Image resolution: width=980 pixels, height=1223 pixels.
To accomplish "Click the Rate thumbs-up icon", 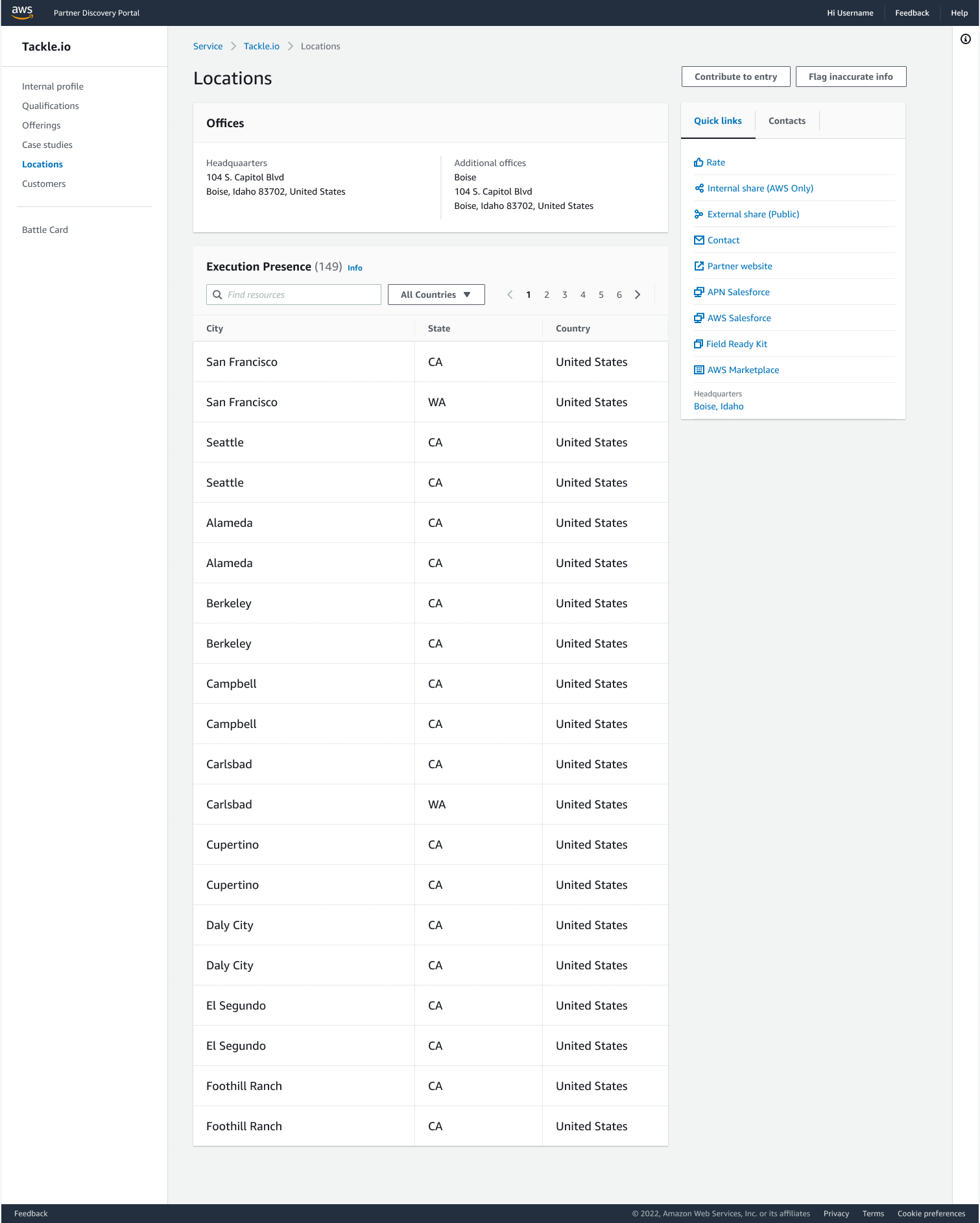I will (699, 162).
